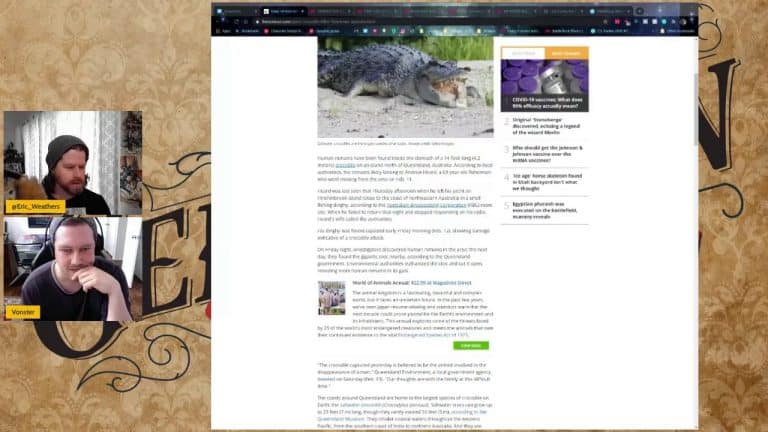
Task: Open the browser three-dot menu
Action: pos(691,21)
